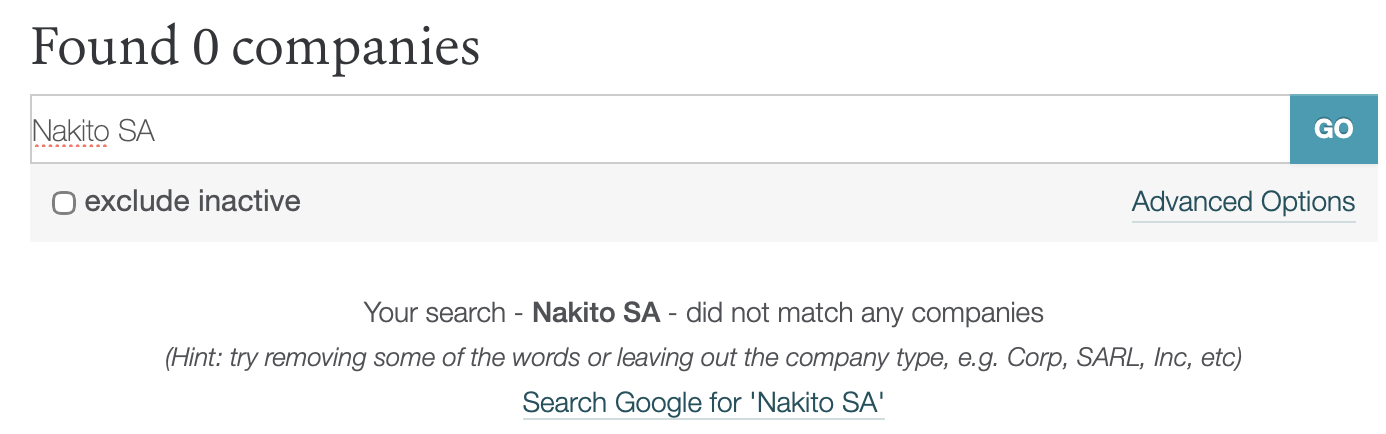
Task: Click the 'Your search' text in the message
Action: point(434,313)
